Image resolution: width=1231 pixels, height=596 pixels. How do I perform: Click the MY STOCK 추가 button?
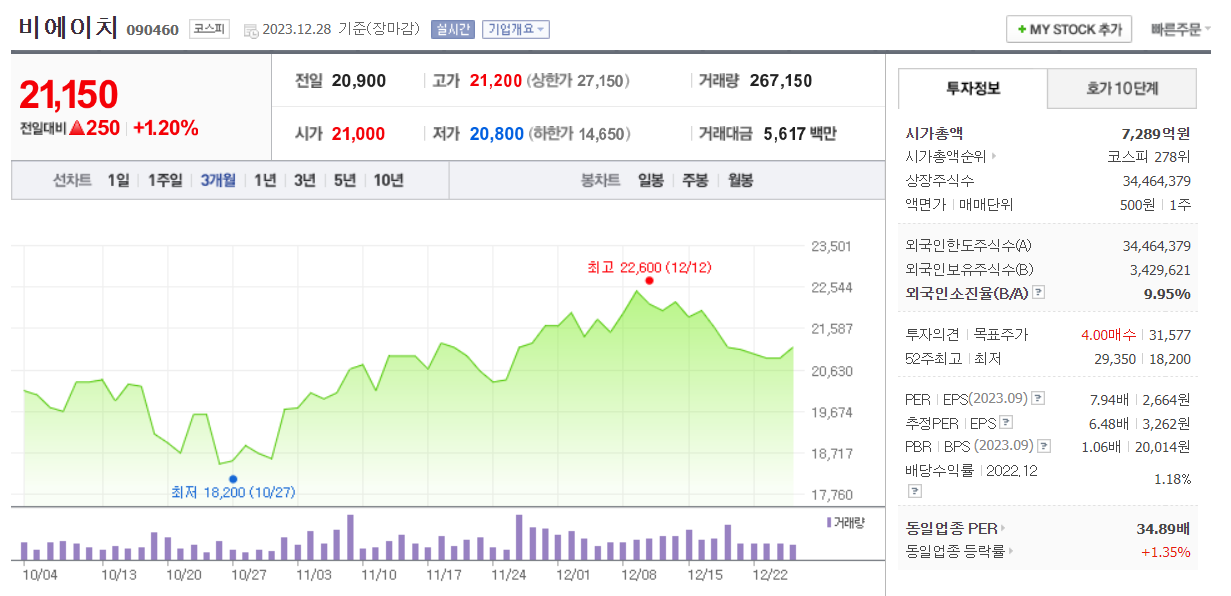click(x=1068, y=30)
